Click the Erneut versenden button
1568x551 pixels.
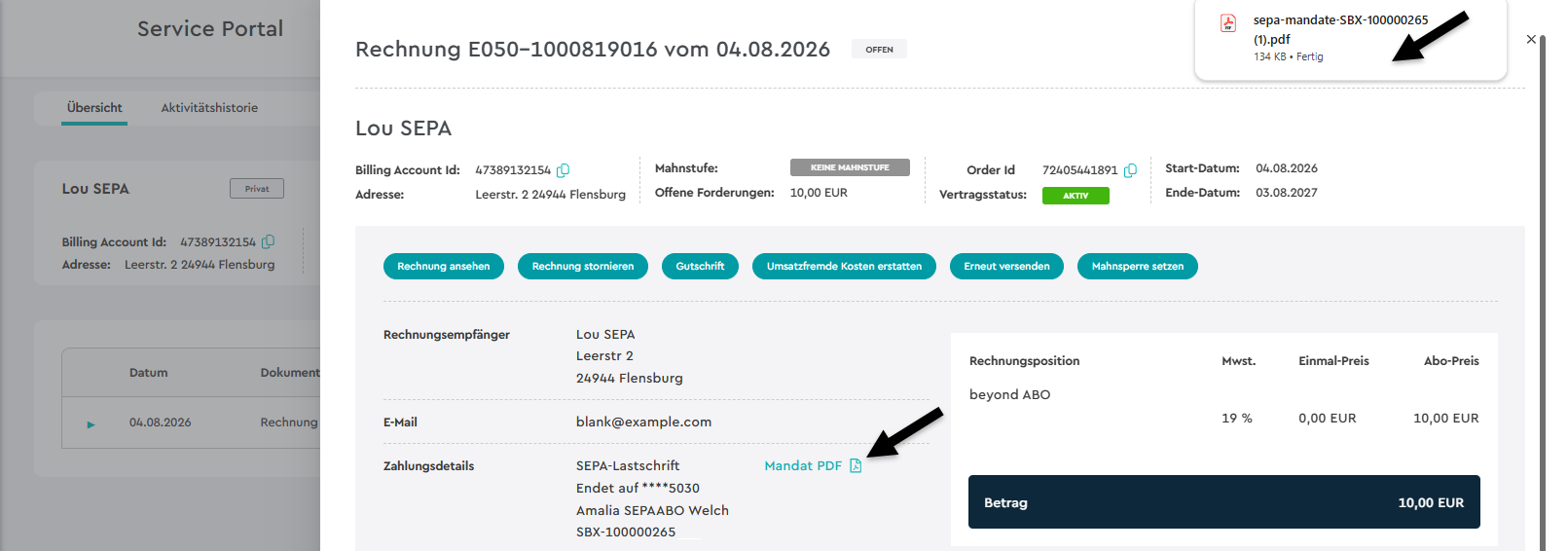point(1006,267)
